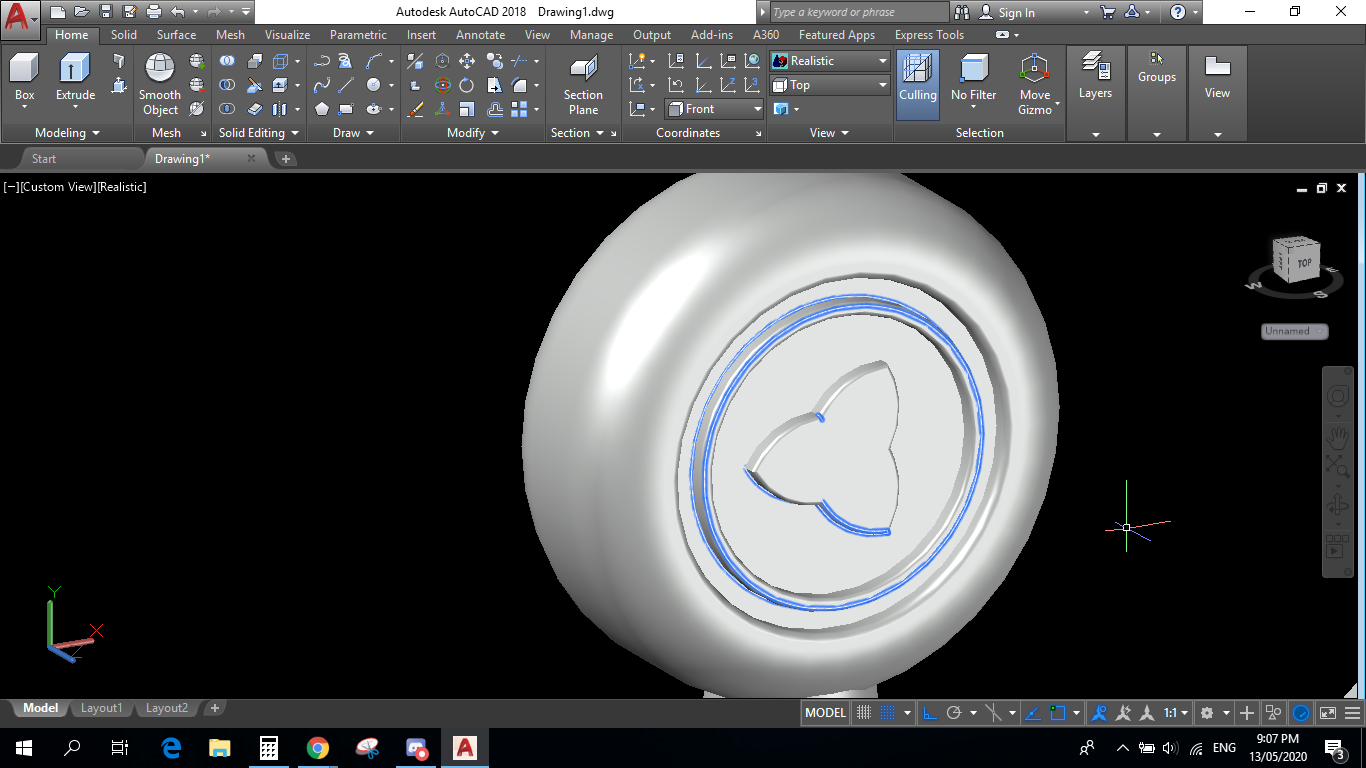Click the [Custom View] viewport label
The width and height of the screenshot is (1366, 768).
(56, 187)
